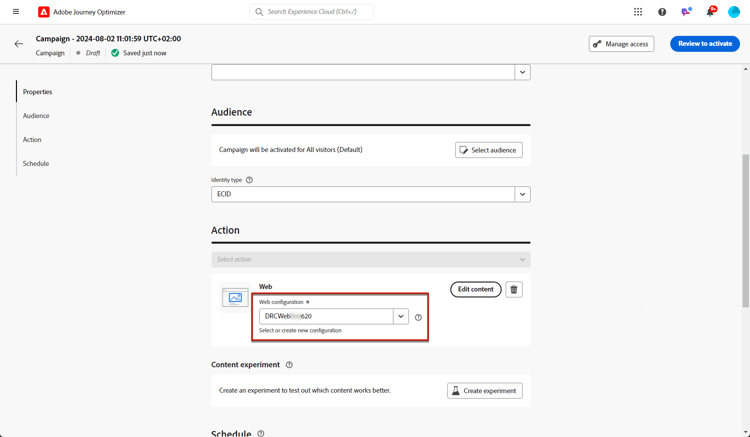The image size is (750, 437).
Task: Click the ECID identity type field
Action: 363,195
